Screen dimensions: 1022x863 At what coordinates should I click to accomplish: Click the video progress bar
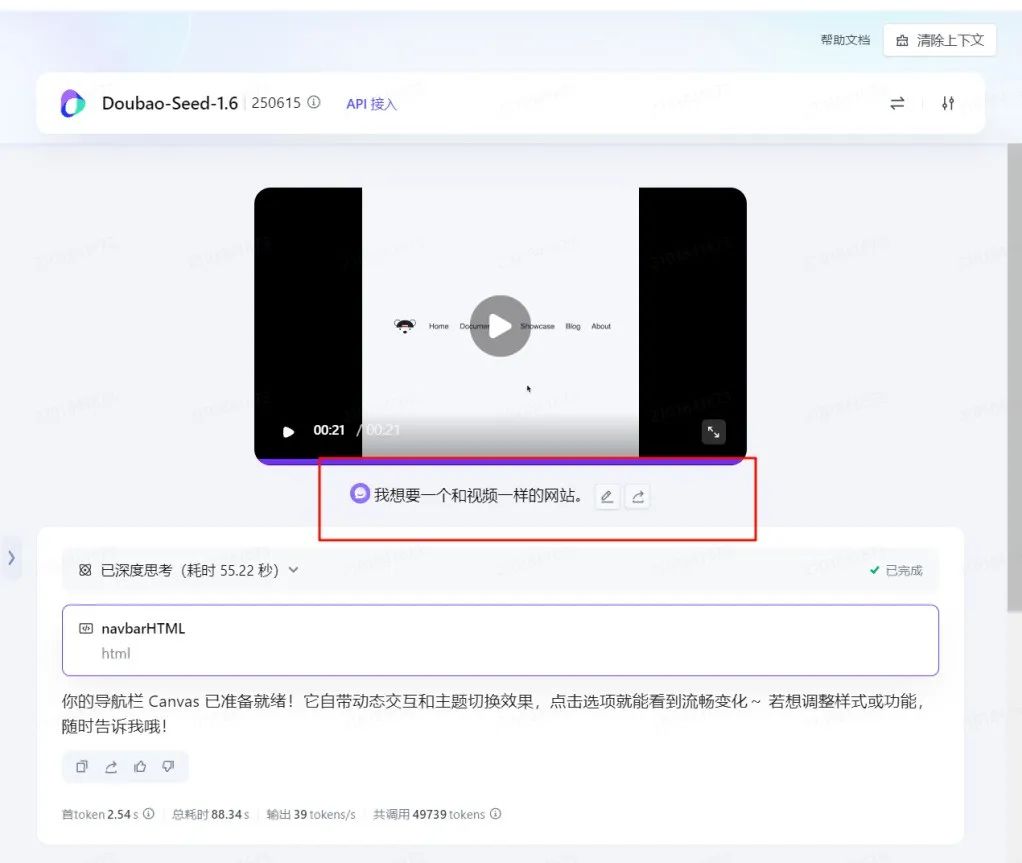(500, 461)
